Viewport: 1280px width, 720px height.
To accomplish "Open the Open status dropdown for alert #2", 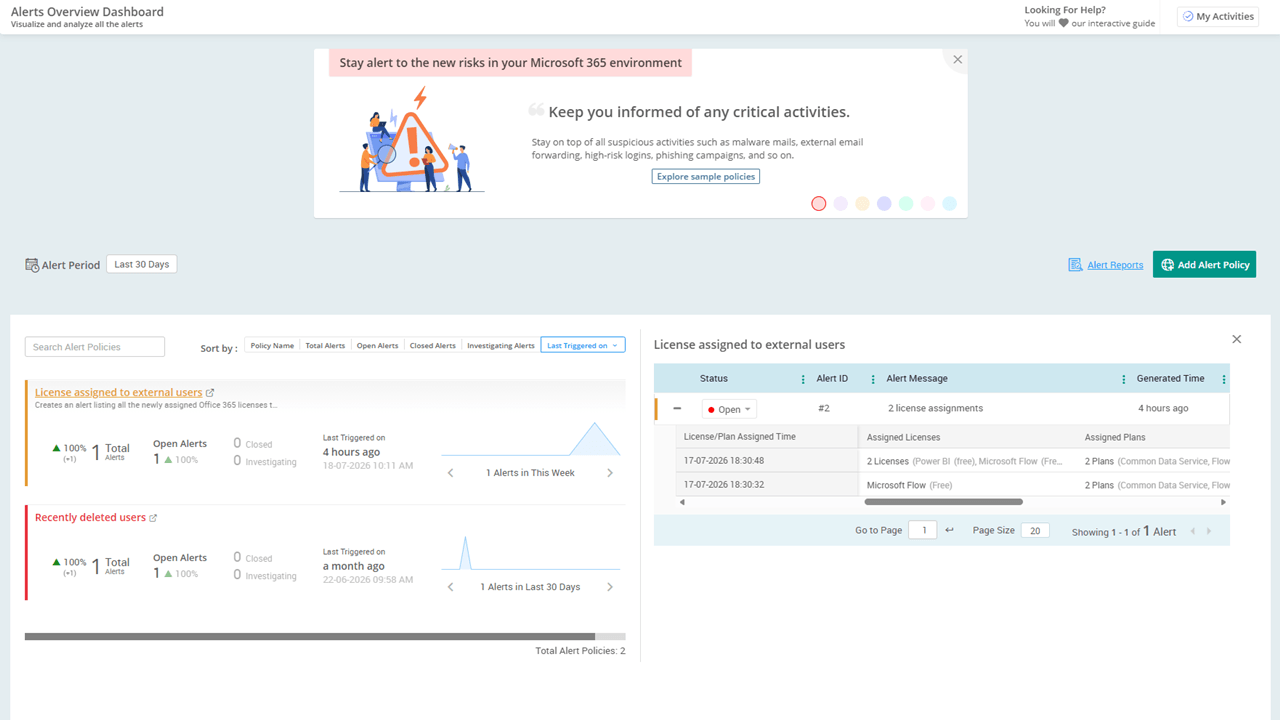I will [x=729, y=409].
